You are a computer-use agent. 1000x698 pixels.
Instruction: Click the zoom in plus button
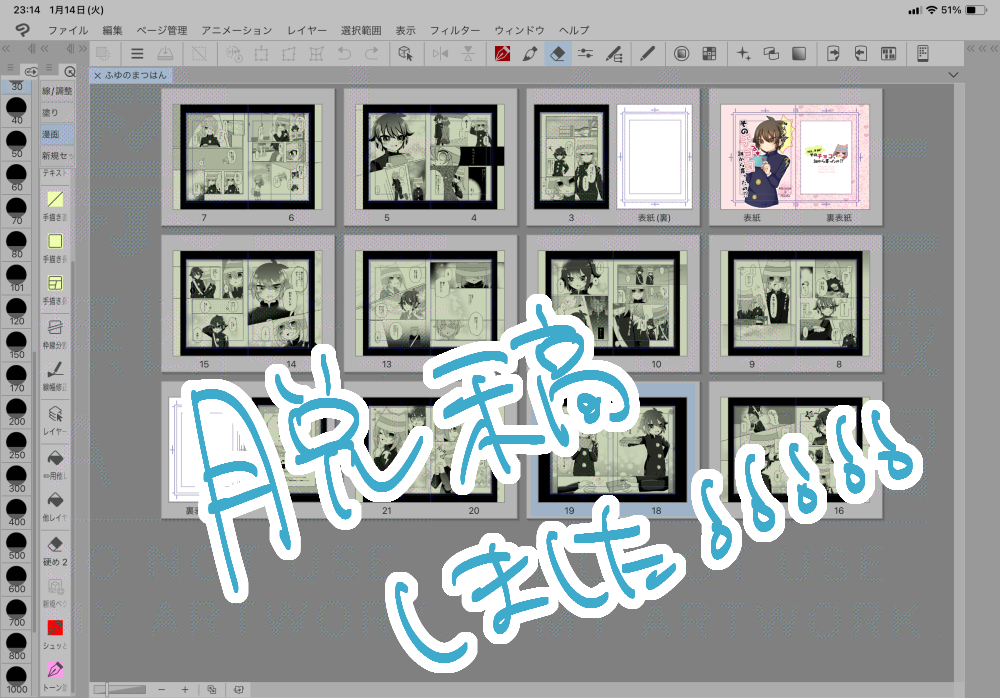click(x=185, y=689)
